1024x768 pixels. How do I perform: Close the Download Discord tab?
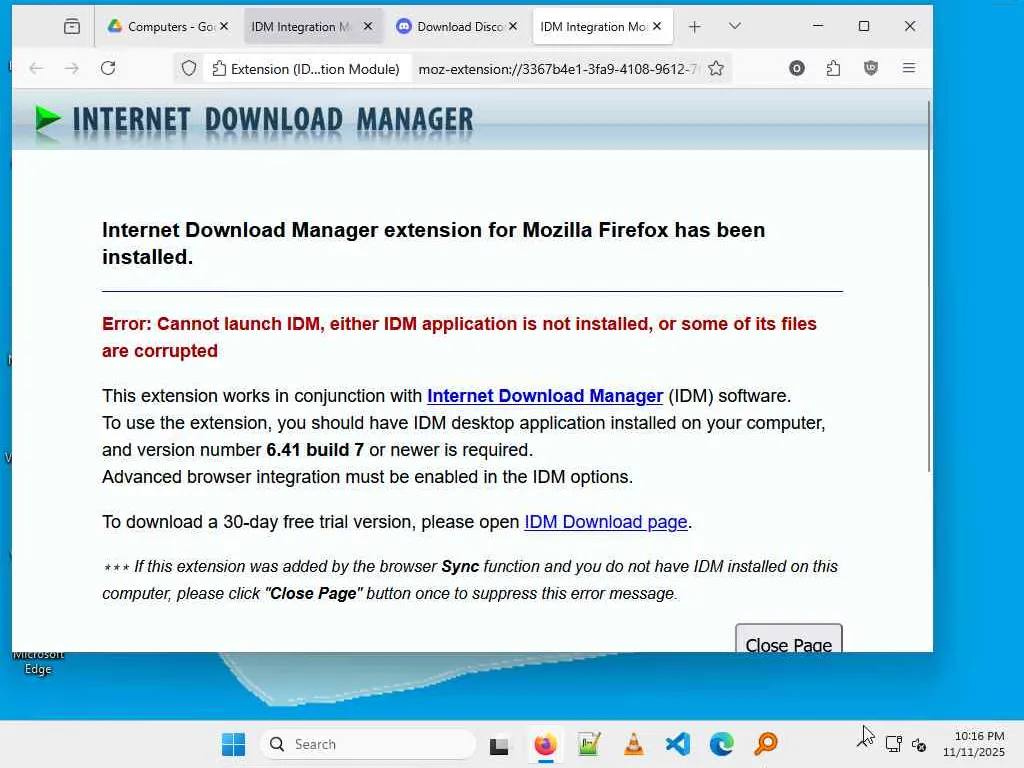(x=513, y=26)
